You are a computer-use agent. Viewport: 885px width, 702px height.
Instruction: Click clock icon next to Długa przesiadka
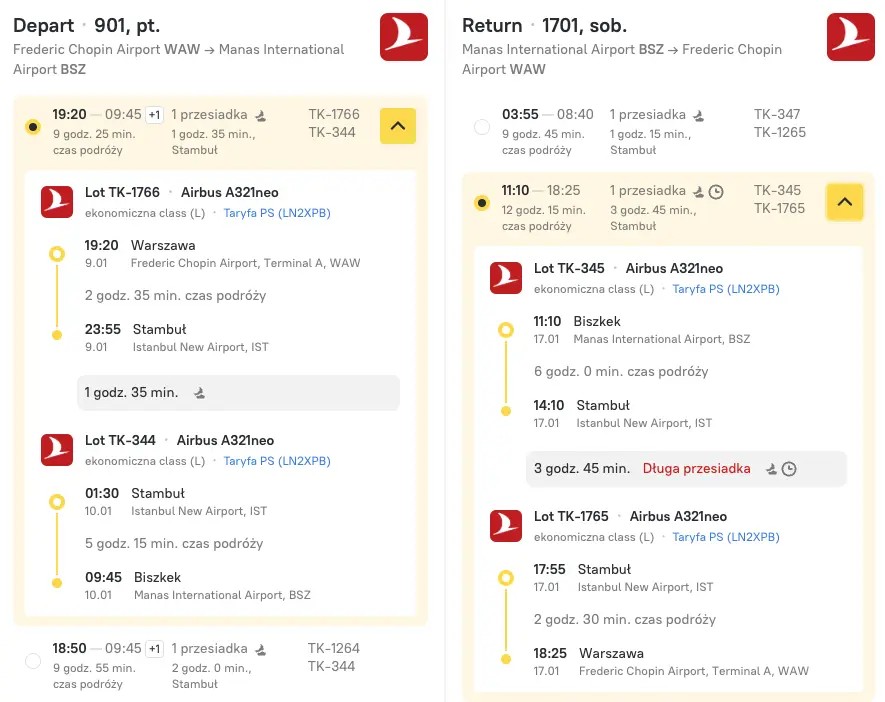[x=789, y=469]
